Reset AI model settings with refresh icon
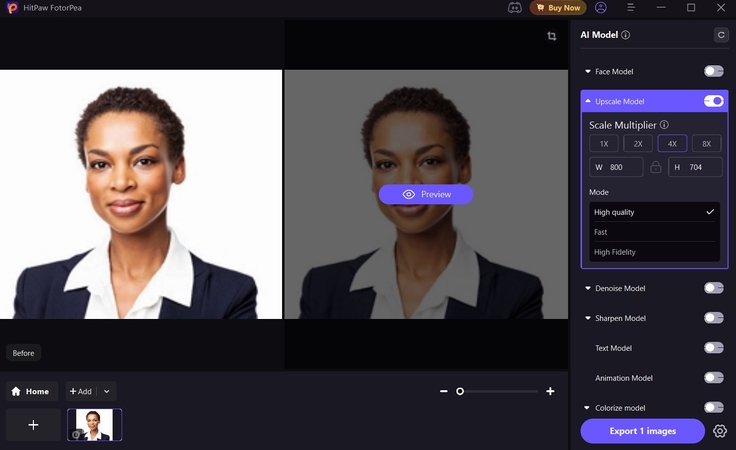Image resolution: width=736 pixels, height=450 pixels. (721, 35)
